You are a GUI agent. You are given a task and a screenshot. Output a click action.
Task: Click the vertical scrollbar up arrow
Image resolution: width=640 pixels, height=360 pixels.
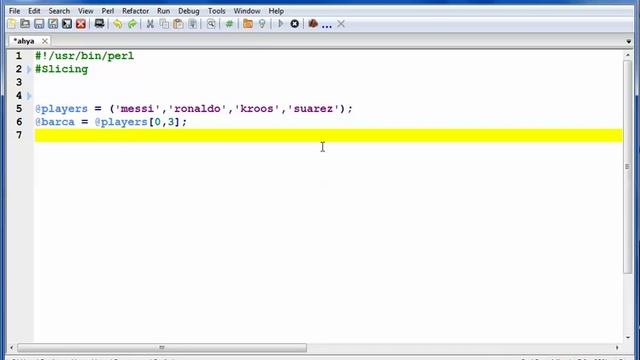(627, 55)
